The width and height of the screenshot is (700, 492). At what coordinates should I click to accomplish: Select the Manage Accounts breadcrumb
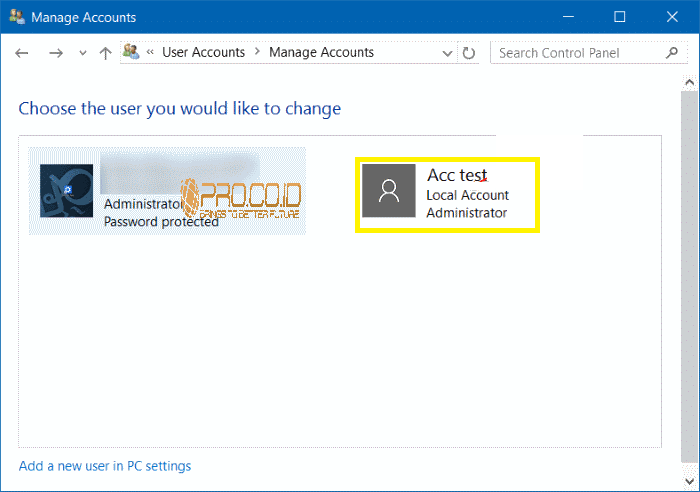click(x=321, y=52)
